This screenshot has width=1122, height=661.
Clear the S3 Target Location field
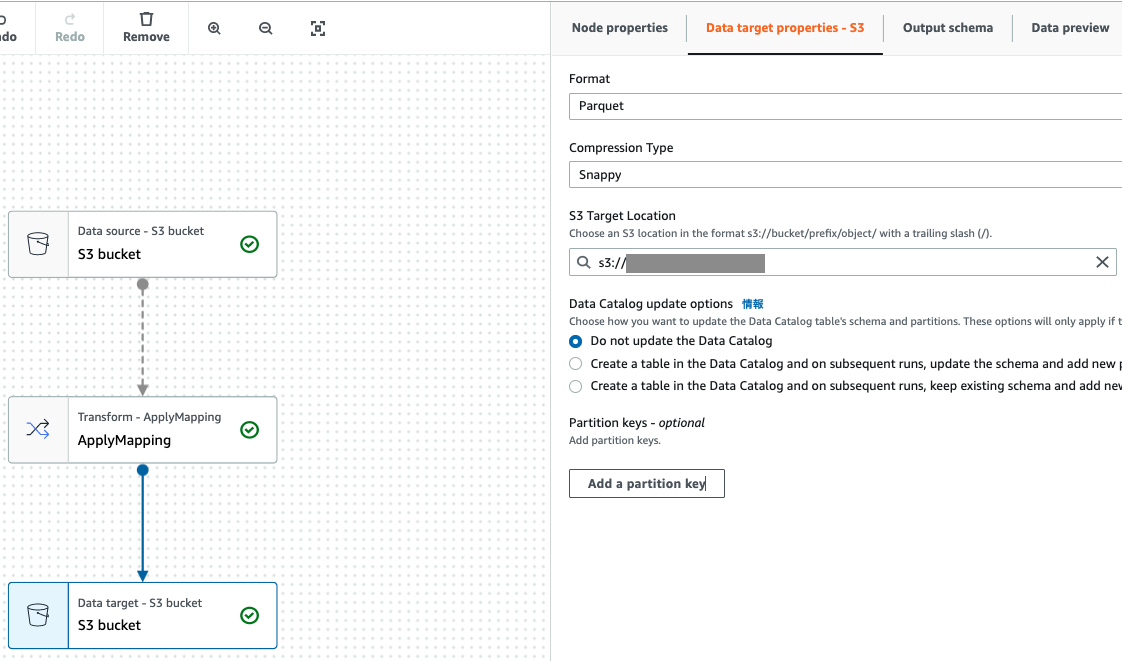(x=1102, y=263)
